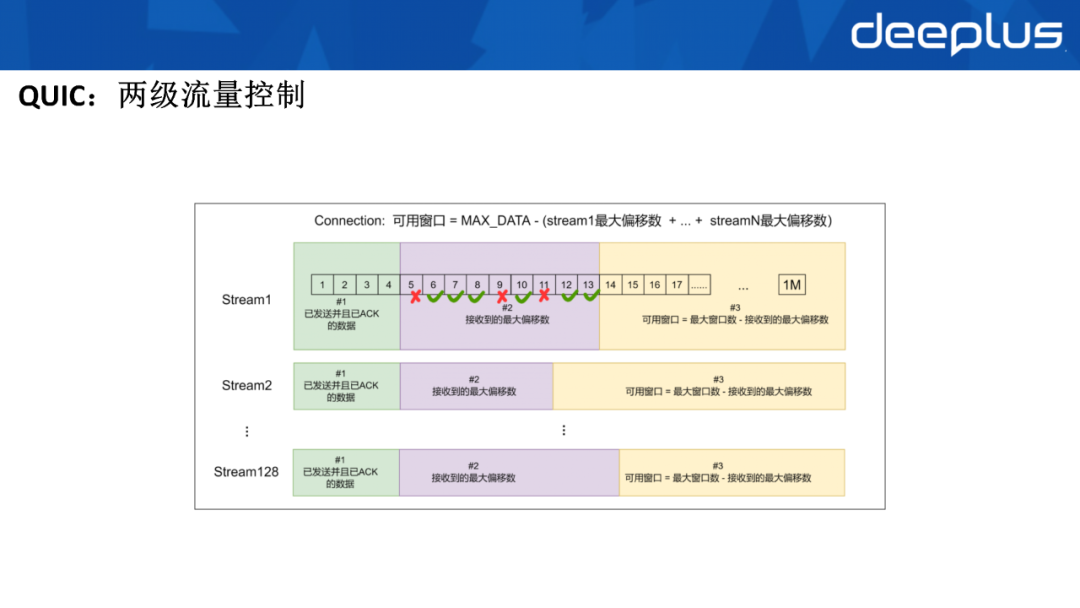The height and width of the screenshot is (608, 1080).
Task: Click Stream128's "可用窗口 = 最大窗口数" formula
Action: pos(718,478)
